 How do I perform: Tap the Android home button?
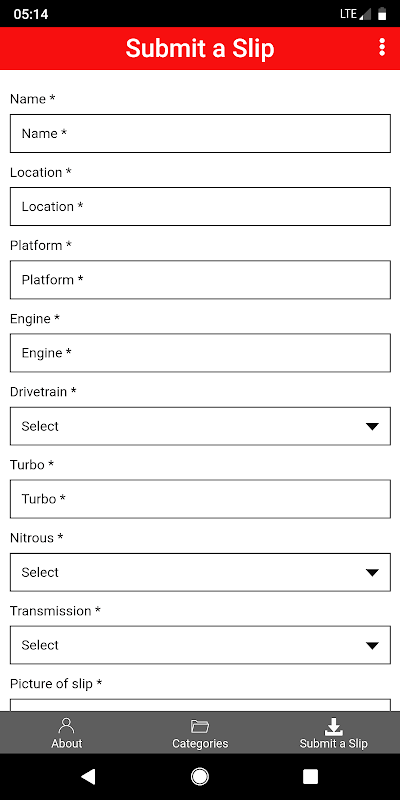[x=199, y=776]
